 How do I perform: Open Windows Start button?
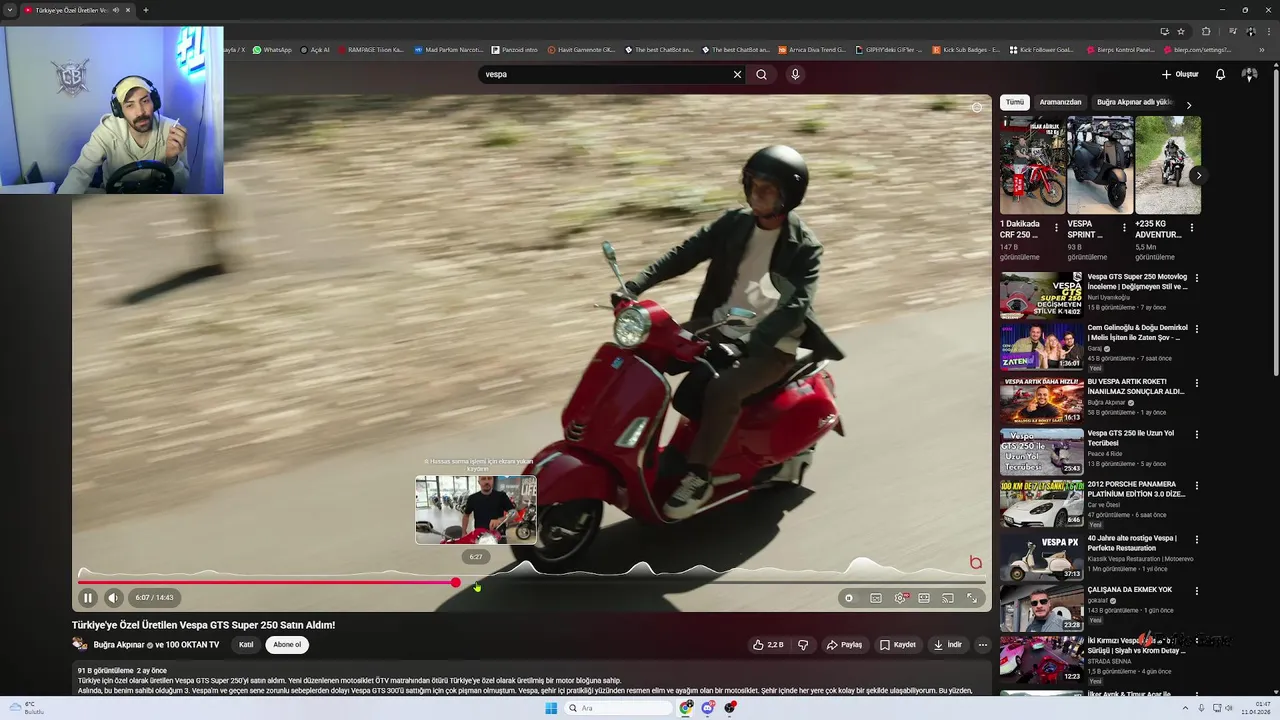[x=551, y=708]
